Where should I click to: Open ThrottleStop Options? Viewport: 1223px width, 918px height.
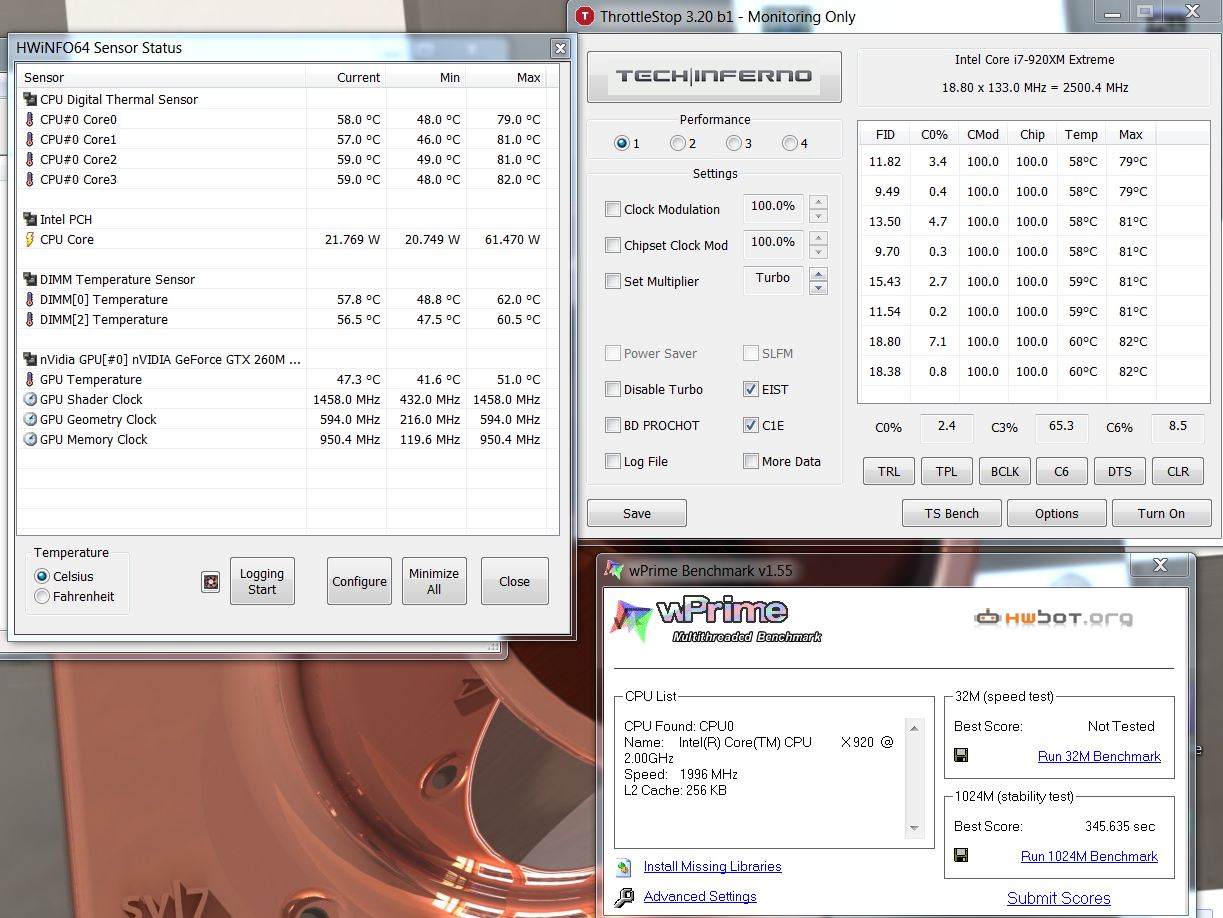pyautogui.click(x=1057, y=513)
